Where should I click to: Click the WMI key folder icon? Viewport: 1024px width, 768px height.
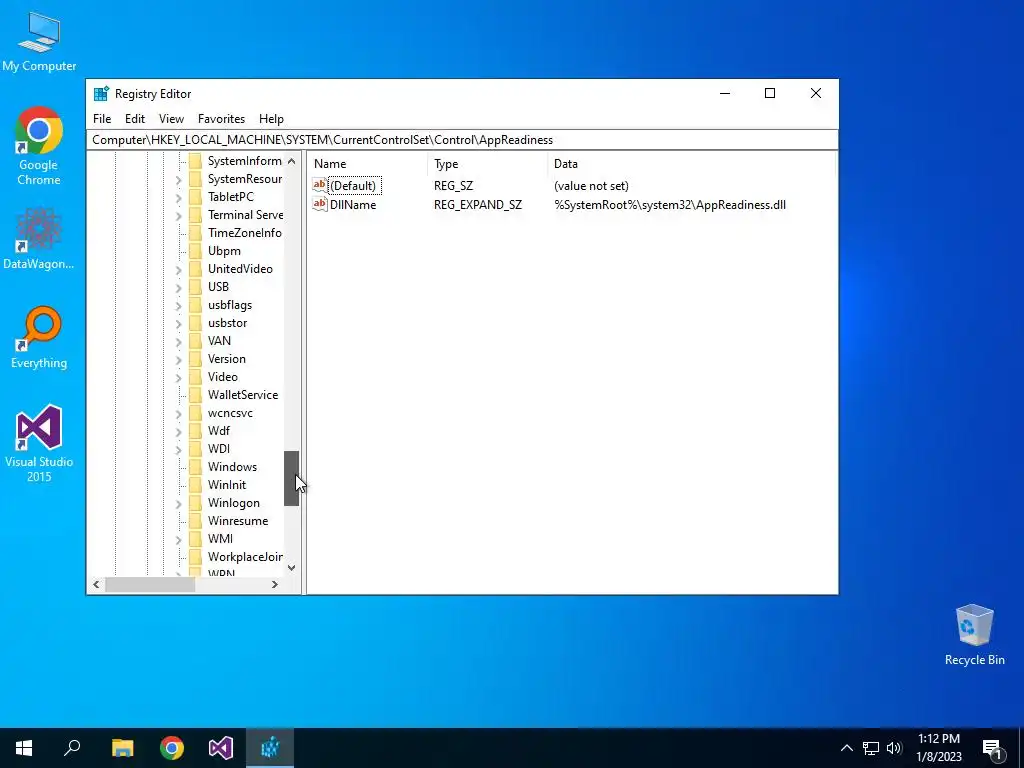click(195, 539)
